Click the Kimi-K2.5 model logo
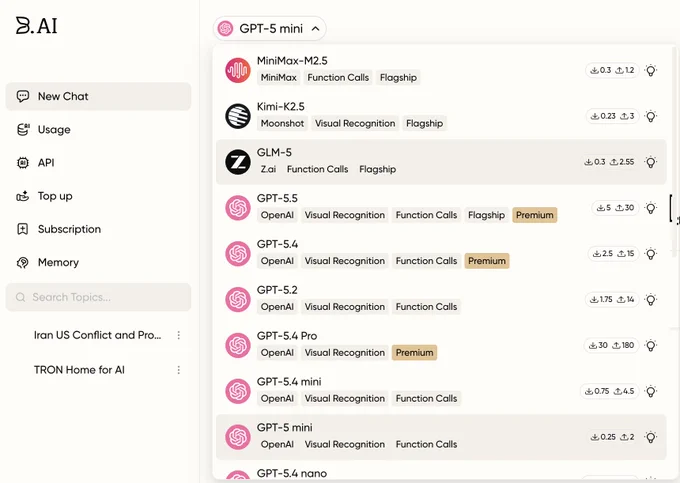 pos(238,116)
